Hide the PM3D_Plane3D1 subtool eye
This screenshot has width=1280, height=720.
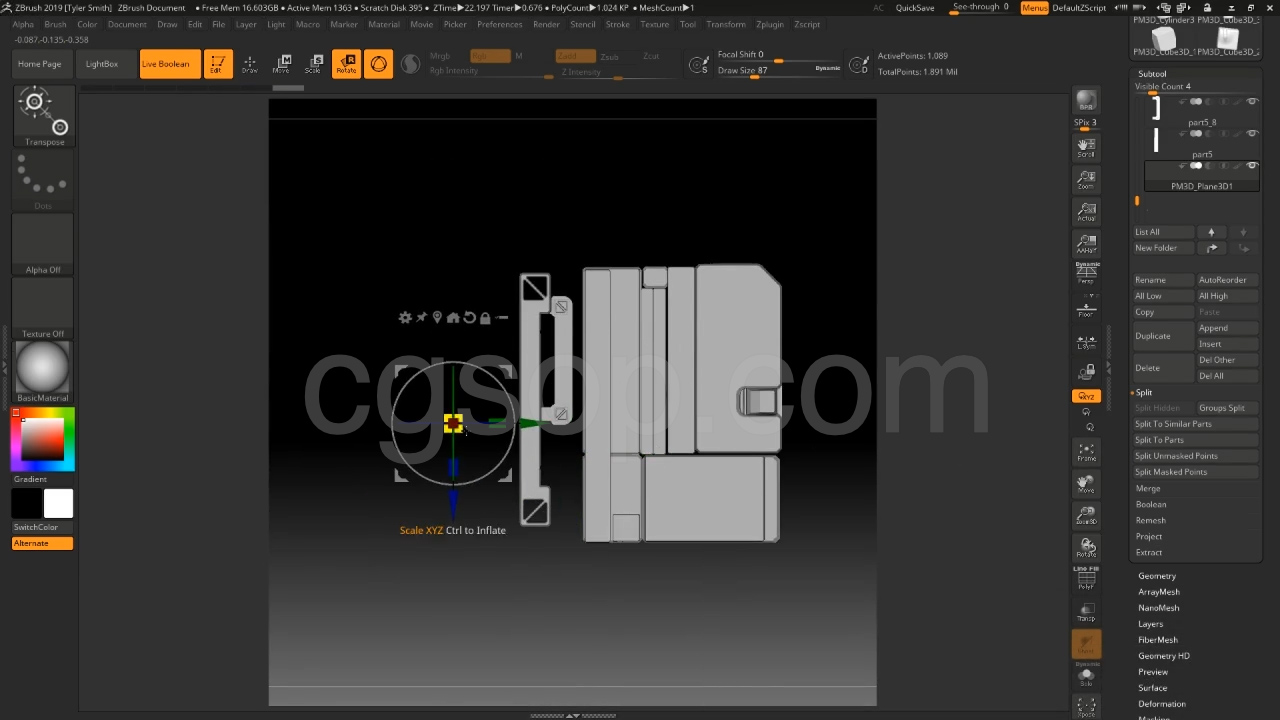(1252, 166)
